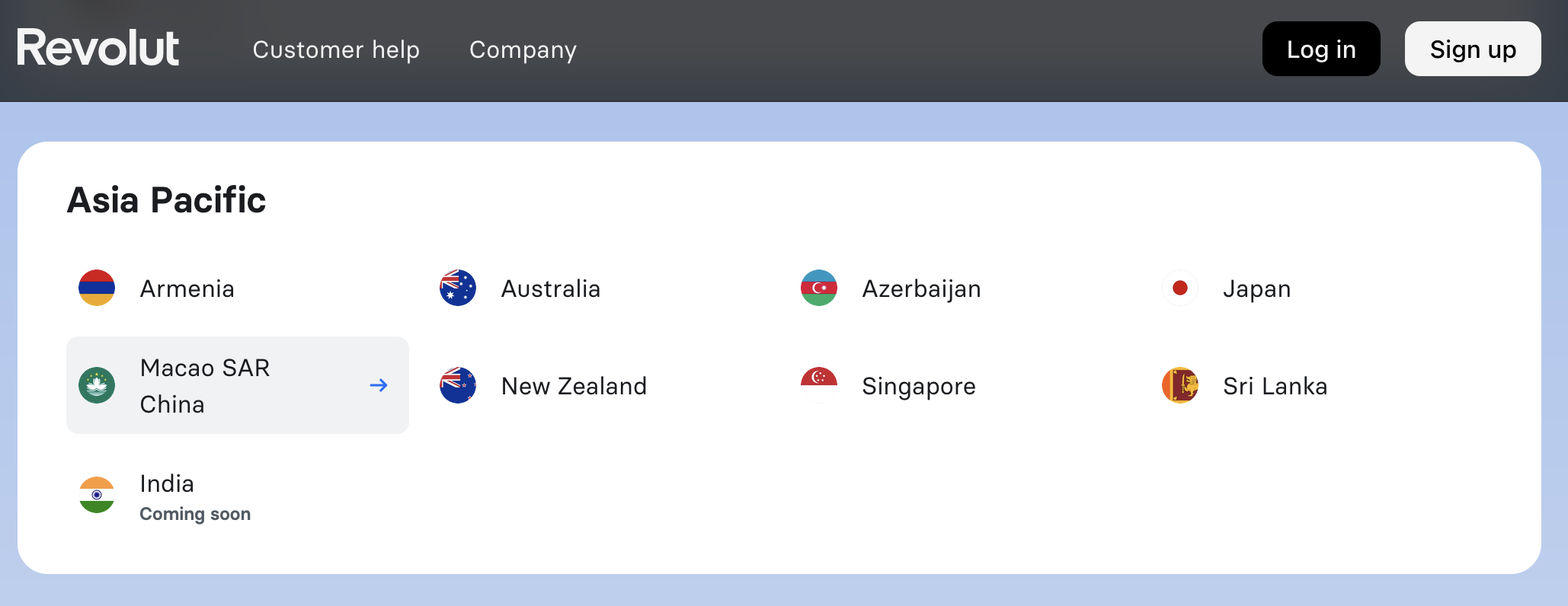1568x606 pixels.
Task: Click the India flag icon
Action: point(97,495)
